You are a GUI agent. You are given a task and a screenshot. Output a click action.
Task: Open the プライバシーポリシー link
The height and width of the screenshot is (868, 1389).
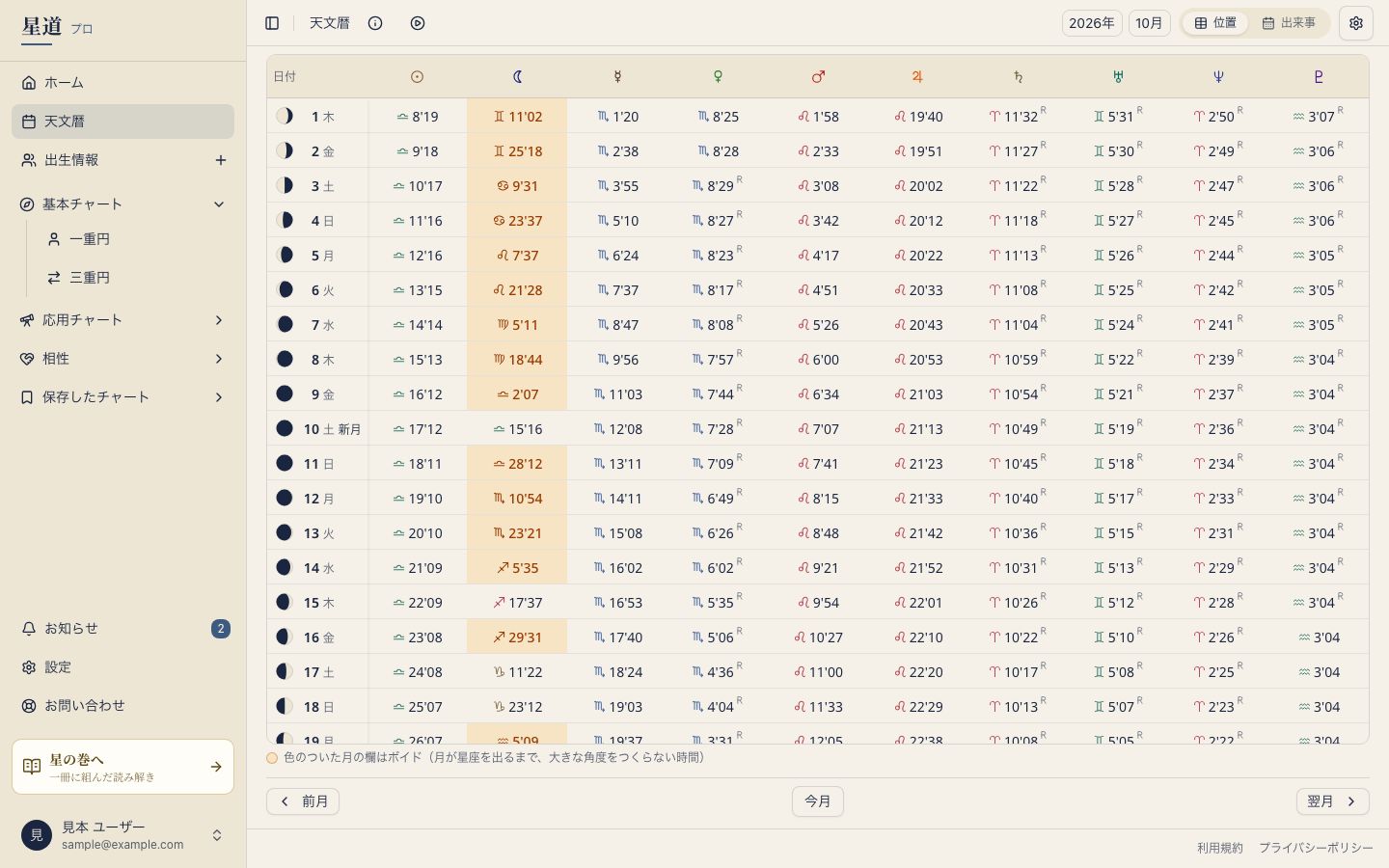point(1316,848)
